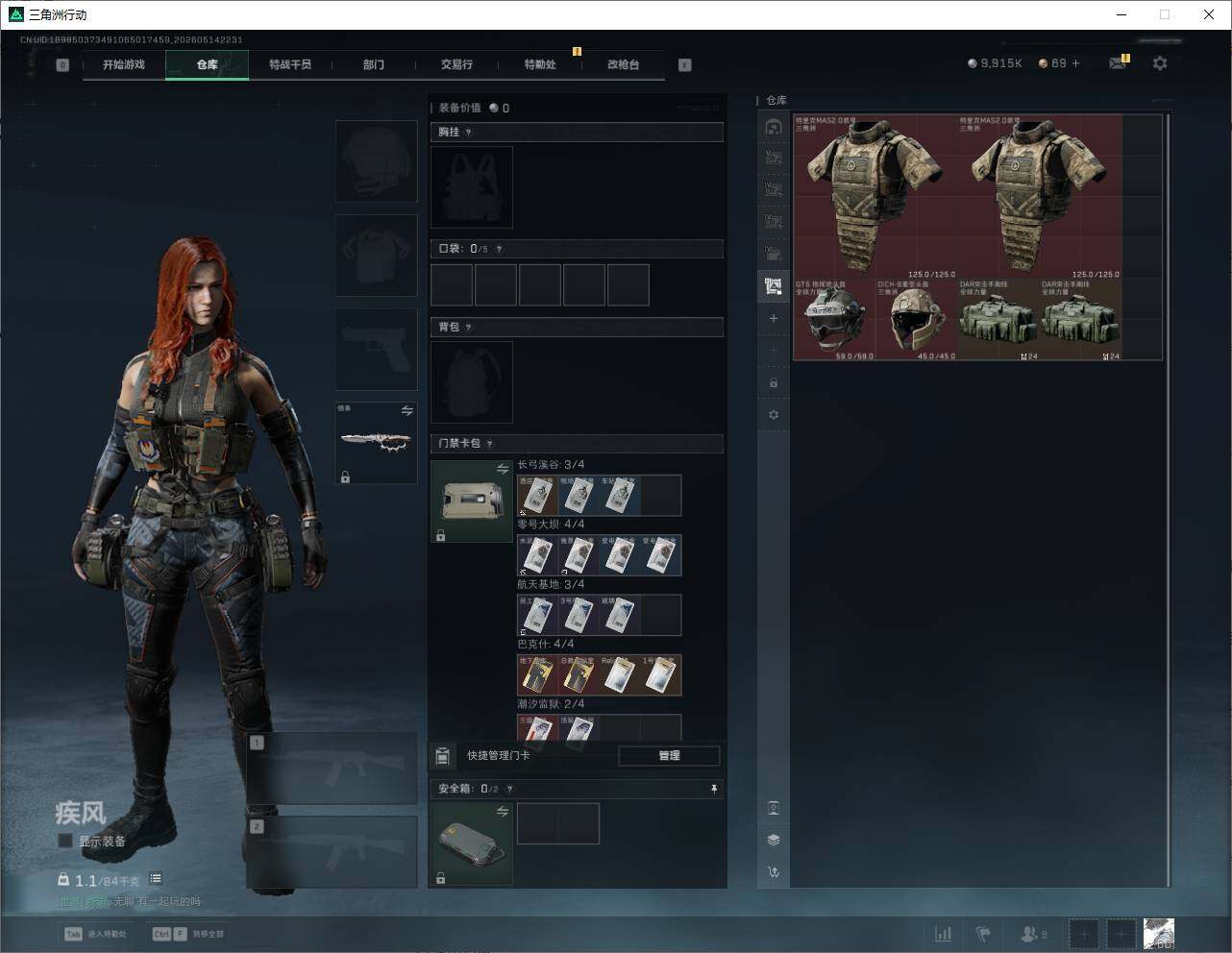
Task: Select the first 潮汐监狱 keycard
Action: pyautogui.click(x=537, y=729)
